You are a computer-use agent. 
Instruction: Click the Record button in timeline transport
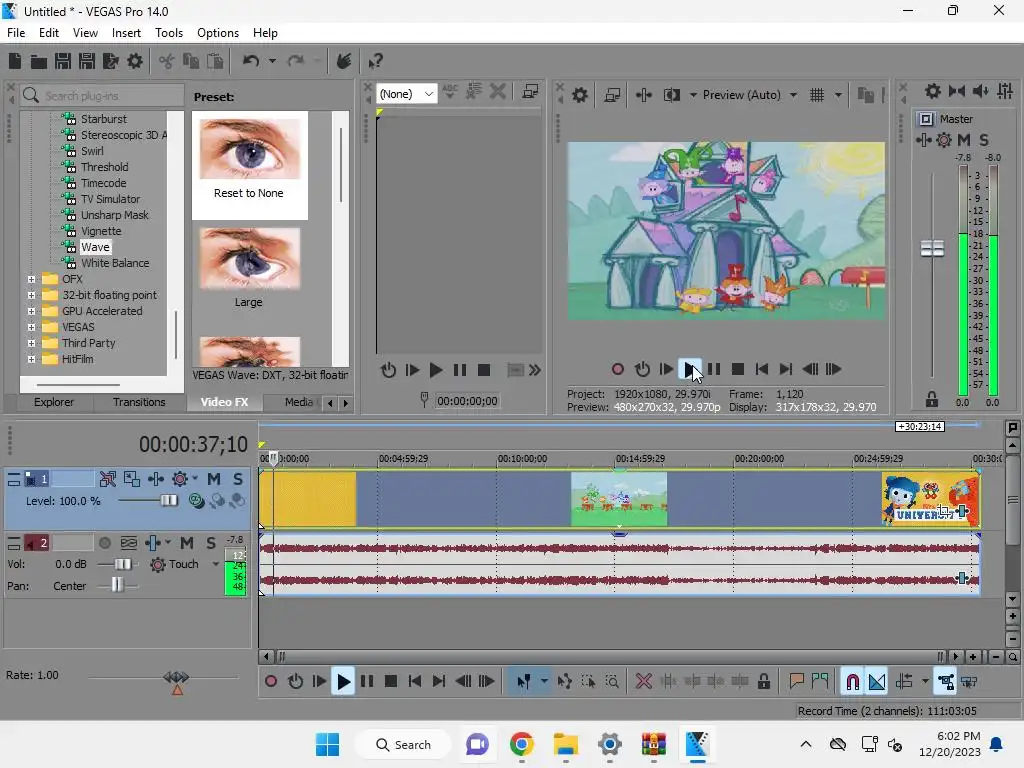[270, 682]
